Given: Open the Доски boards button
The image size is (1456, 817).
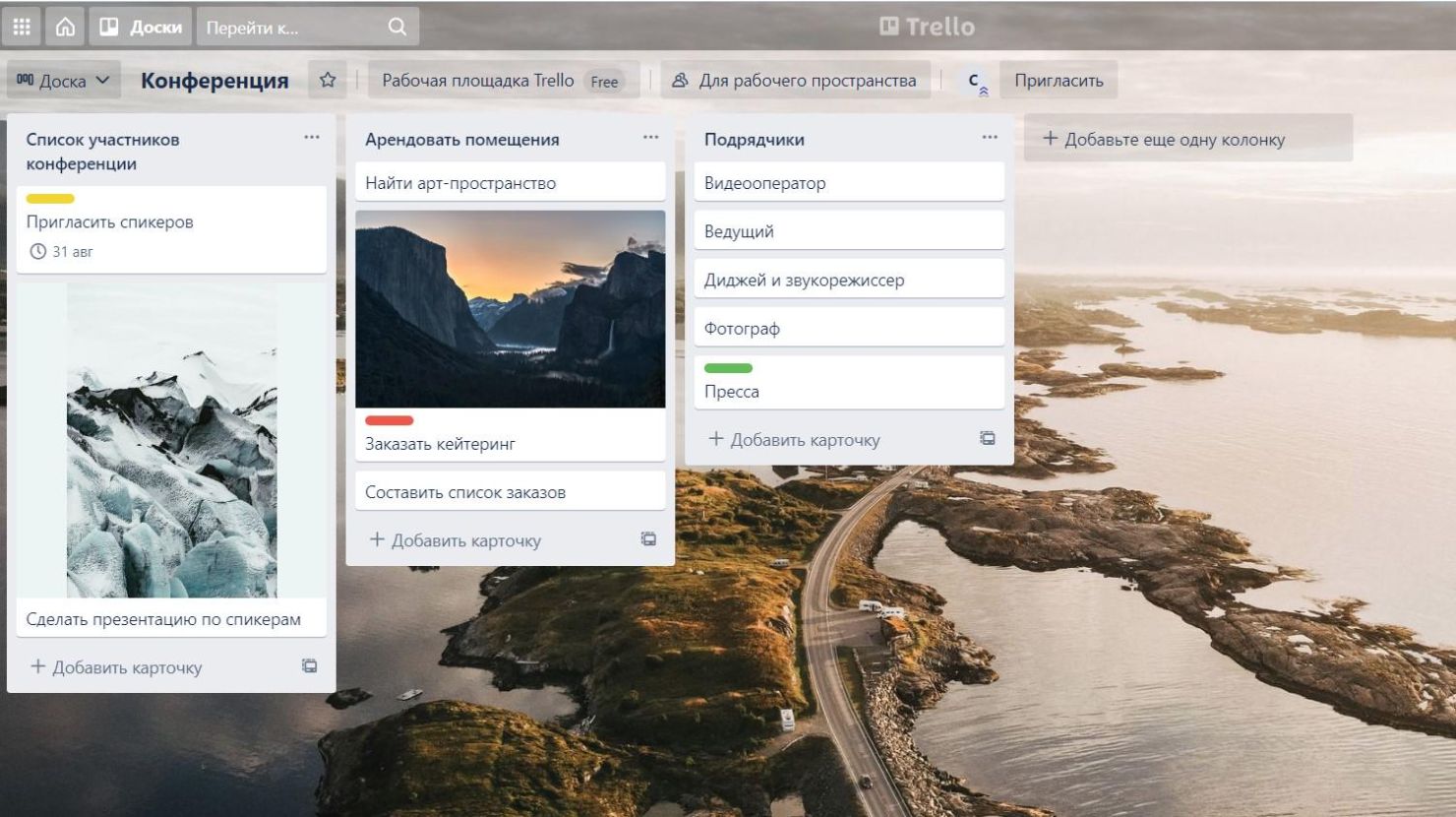Looking at the screenshot, I should coord(141,27).
